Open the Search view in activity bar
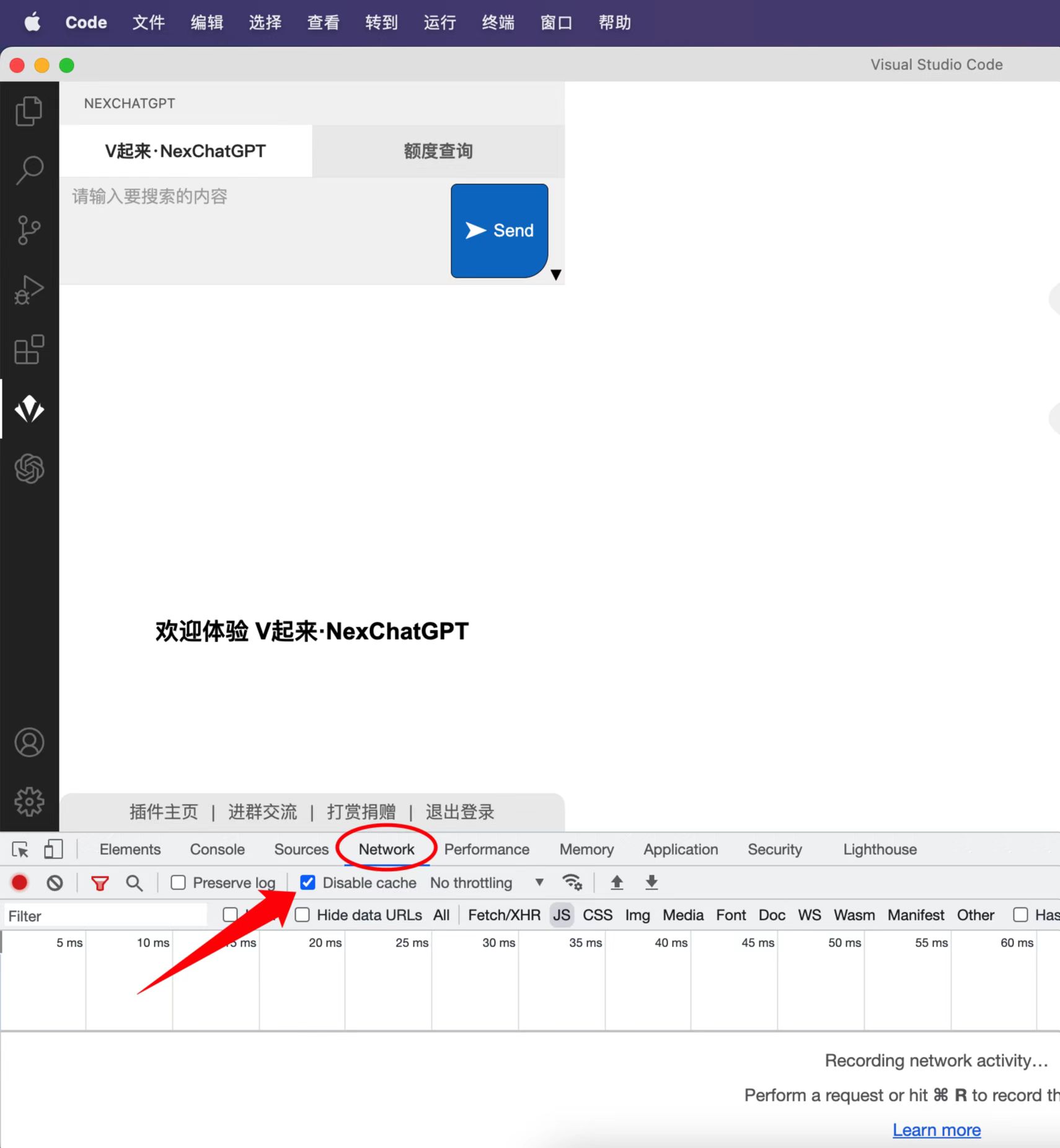The height and width of the screenshot is (1148, 1060). [x=29, y=170]
